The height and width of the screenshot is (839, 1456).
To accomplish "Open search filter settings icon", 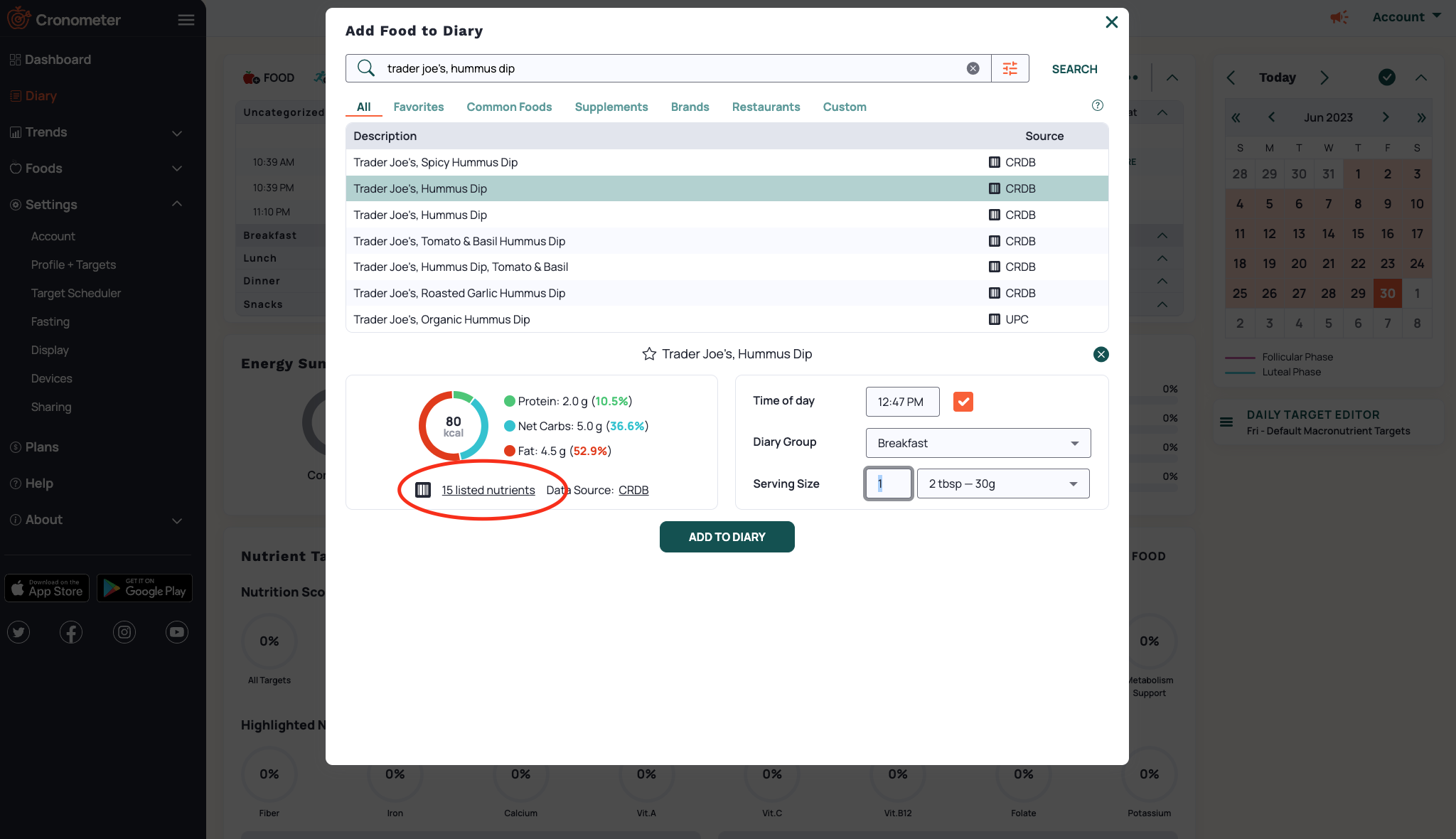I will [1010, 68].
